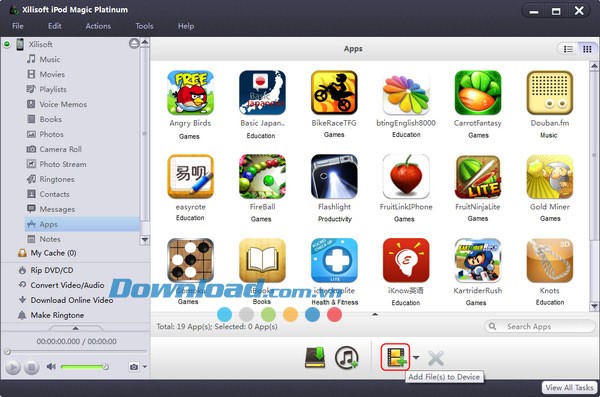Click View All Tasks button
Image resolution: width=600 pixels, height=397 pixels.
click(x=569, y=387)
